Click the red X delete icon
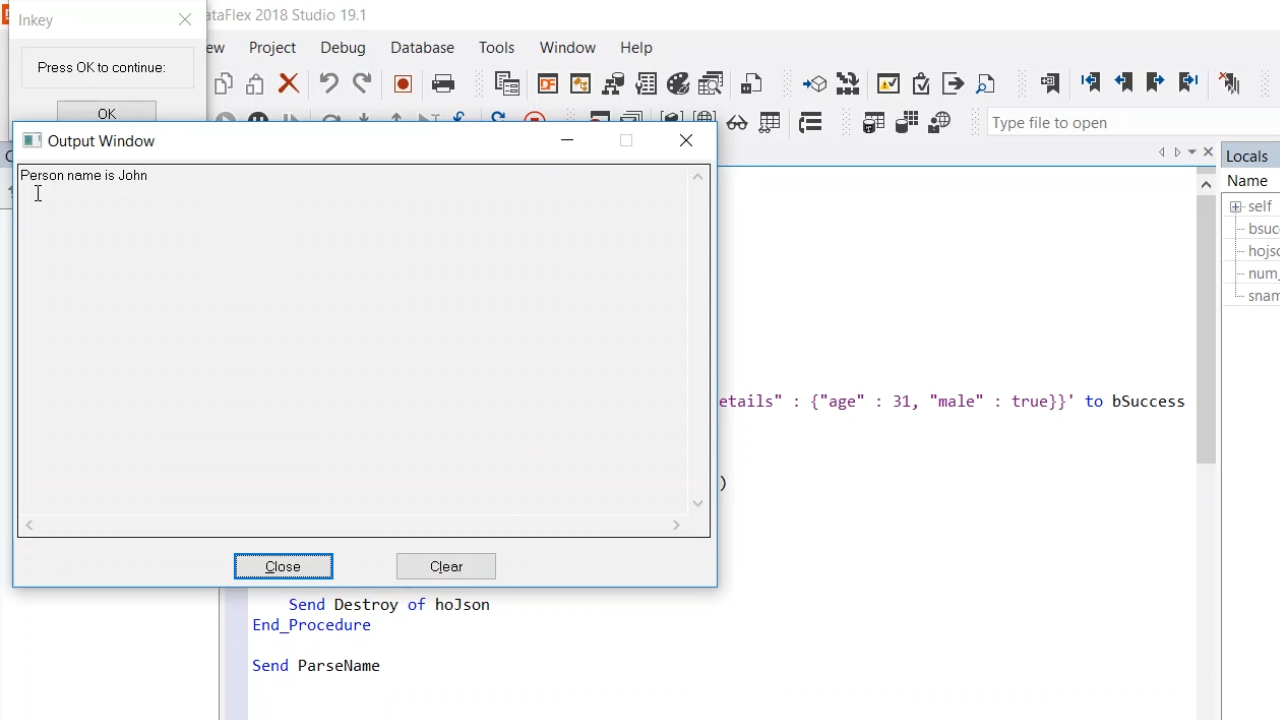The image size is (1280, 720). [288, 84]
